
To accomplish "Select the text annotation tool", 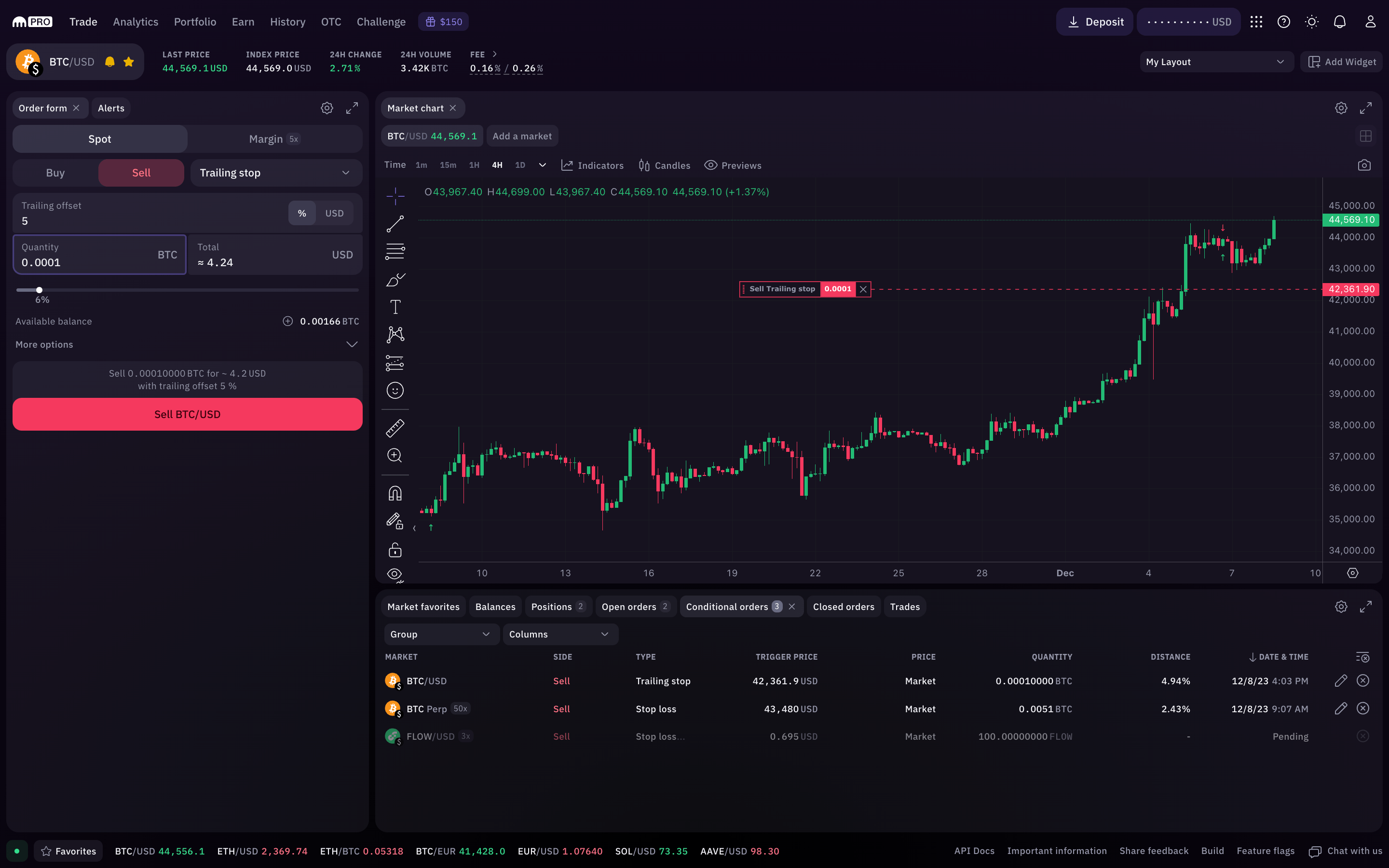I will (394, 307).
